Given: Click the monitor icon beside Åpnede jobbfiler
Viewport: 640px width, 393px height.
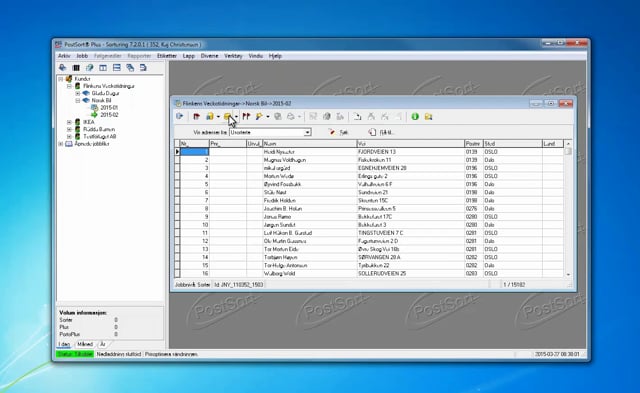Looking at the screenshot, I should [x=69, y=144].
